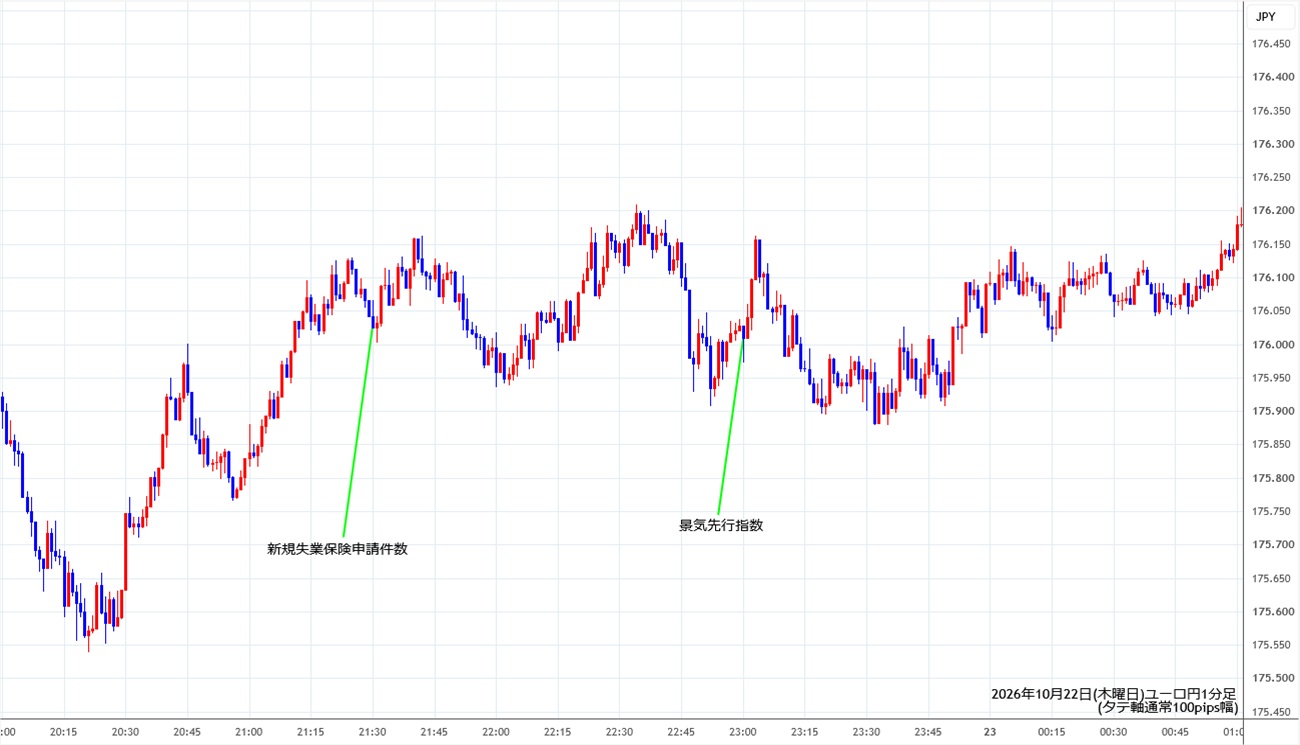Select the 新規失業保険申請件数 annotation label
The image size is (1300, 745).
(x=337, y=549)
